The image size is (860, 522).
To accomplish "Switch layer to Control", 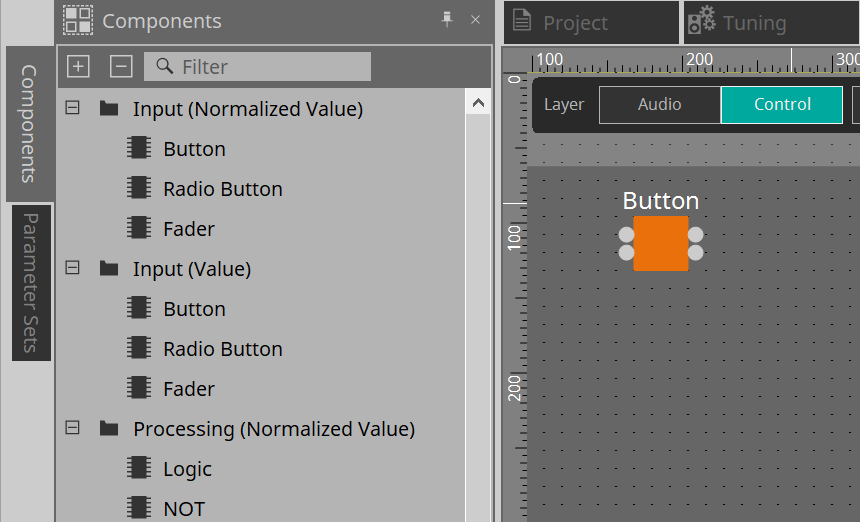I will [782, 104].
